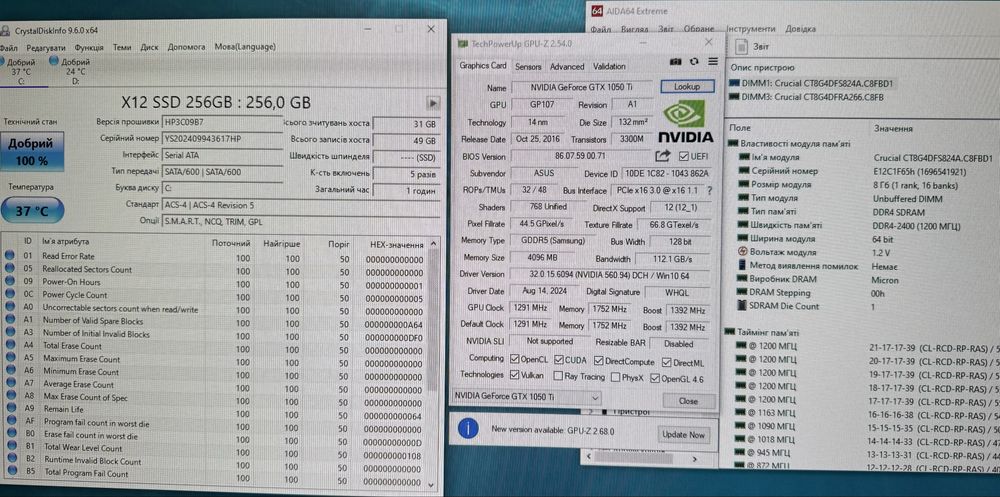The image size is (1000, 497).
Task: Open Мова(Language) menu in CrystalDiskInfo
Action: point(245,47)
